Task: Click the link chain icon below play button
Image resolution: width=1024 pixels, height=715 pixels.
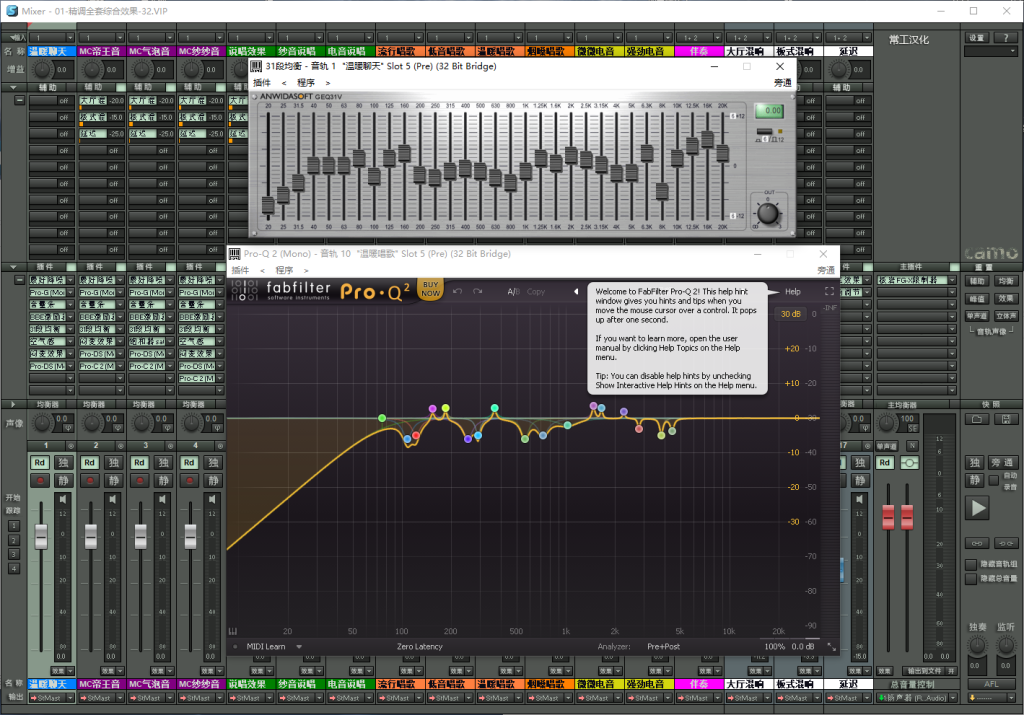Action: coord(977,543)
